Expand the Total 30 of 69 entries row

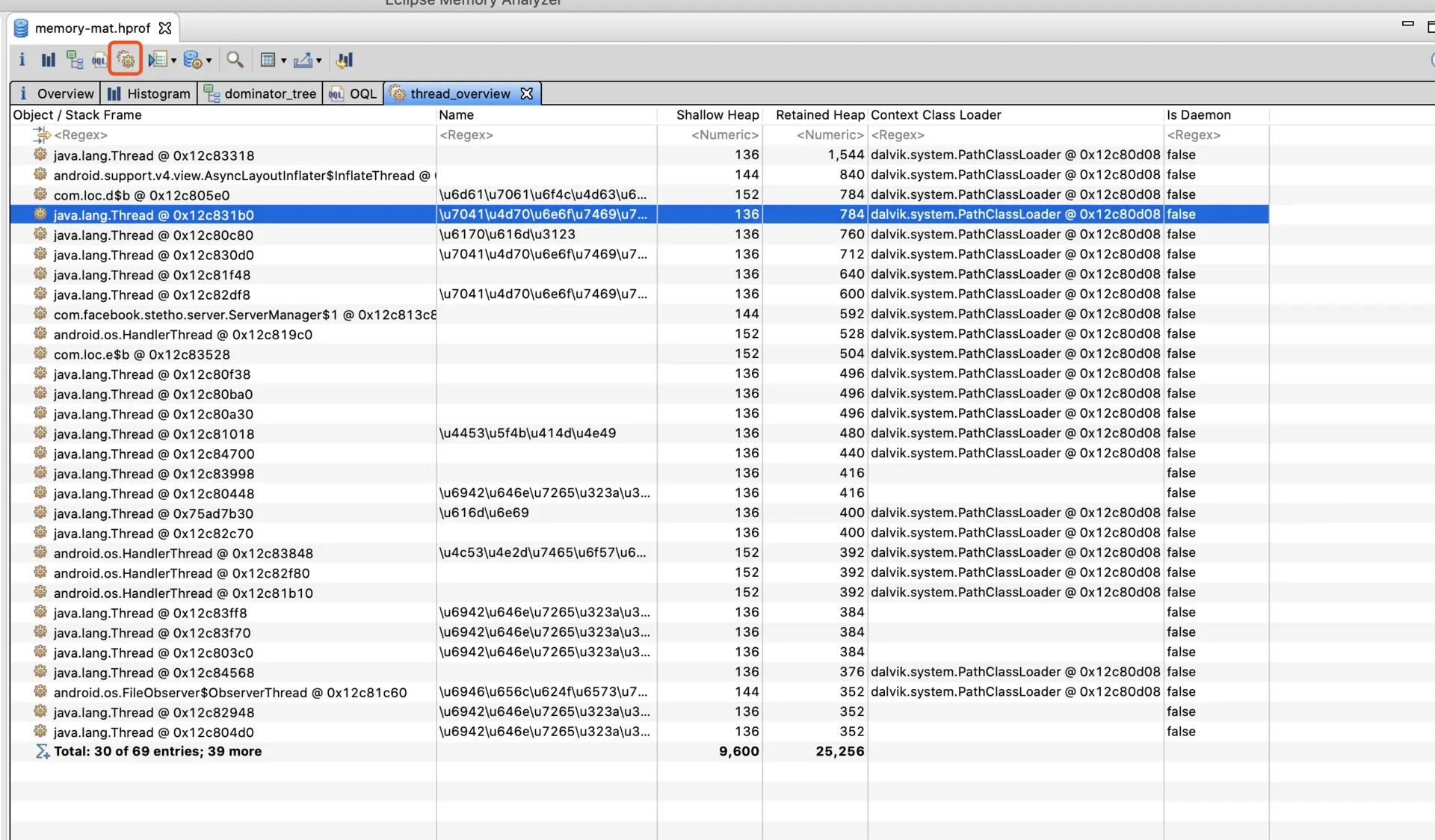pos(157,752)
